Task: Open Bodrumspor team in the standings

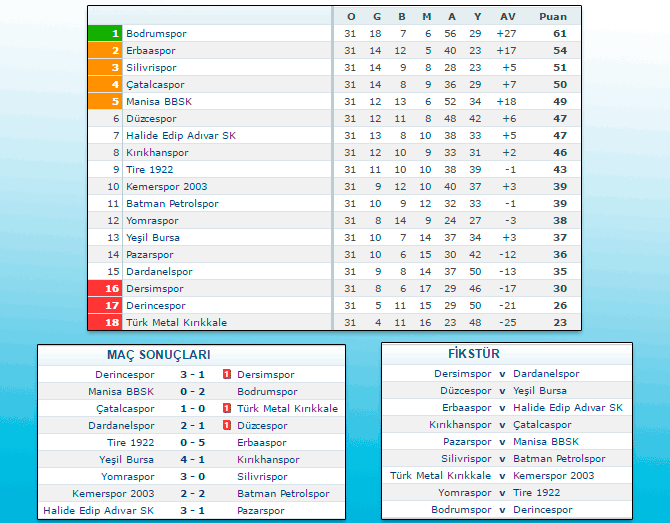Action: coord(156,33)
